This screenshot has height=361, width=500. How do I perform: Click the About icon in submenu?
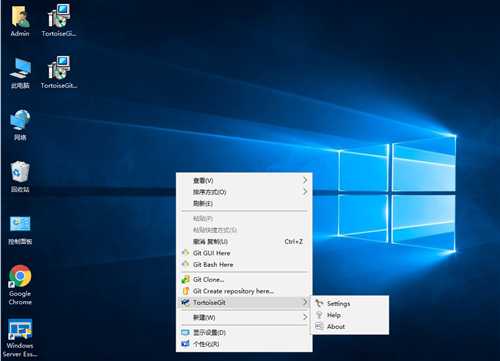pyautogui.click(x=319, y=326)
